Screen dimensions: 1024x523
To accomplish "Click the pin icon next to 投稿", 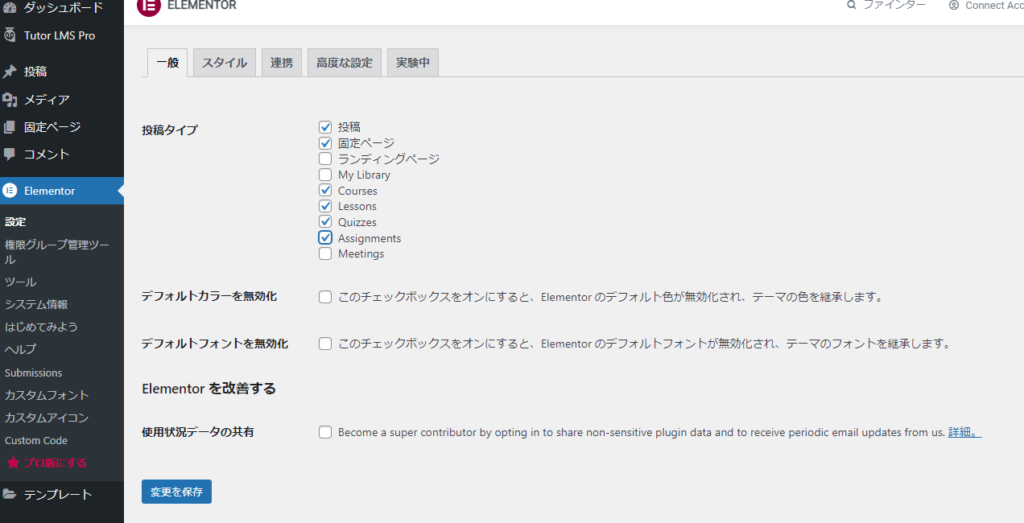I will pos(9,71).
